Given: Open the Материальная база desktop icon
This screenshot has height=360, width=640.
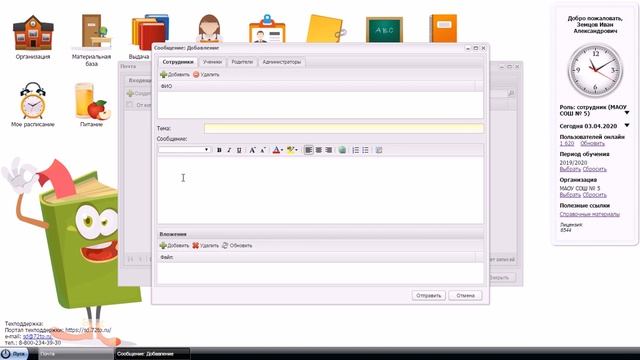Looking at the screenshot, I should click(91, 40).
